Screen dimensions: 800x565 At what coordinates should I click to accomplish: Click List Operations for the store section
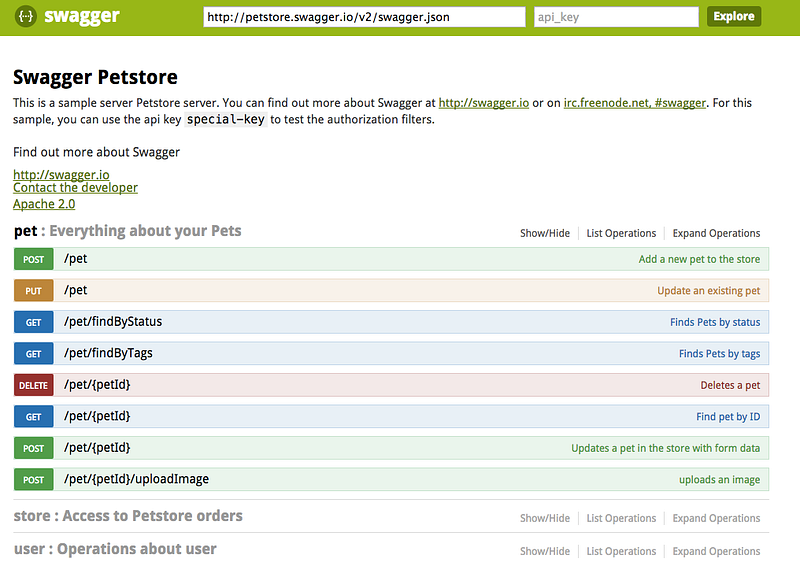click(x=621, y=518)
